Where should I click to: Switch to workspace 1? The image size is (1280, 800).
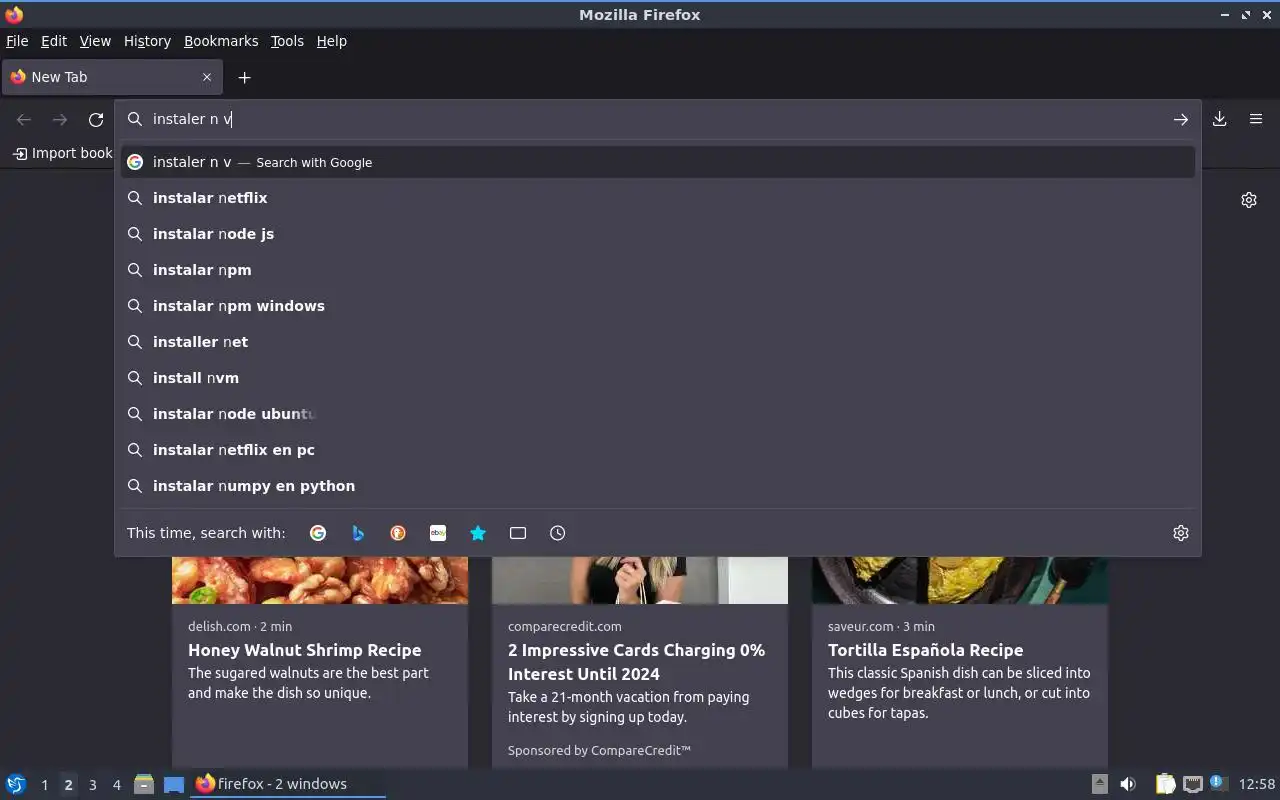point(44,785)
